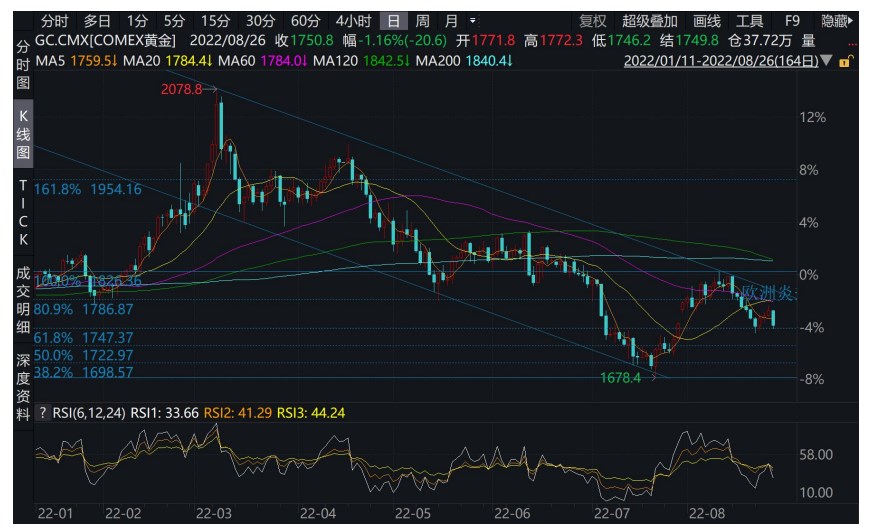
Task: Select the 38.2% 1698.57 Fibonacci level label
Action: pos(83,372)
